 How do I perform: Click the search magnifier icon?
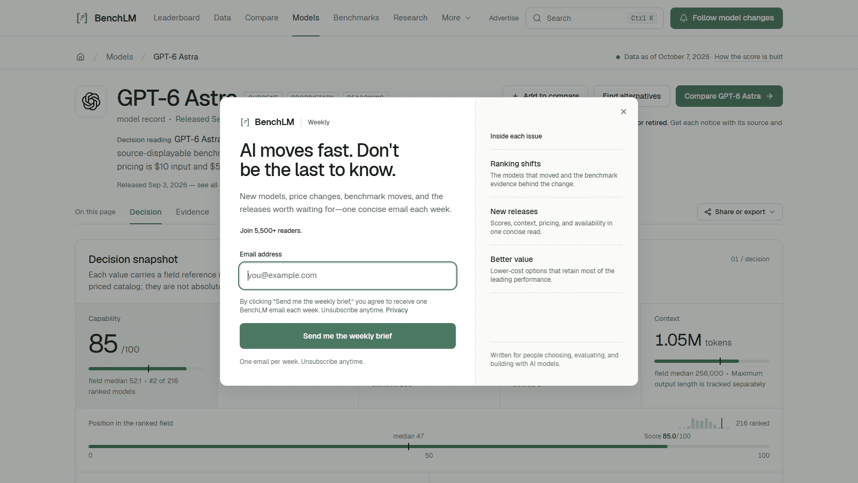coord(537,18)
